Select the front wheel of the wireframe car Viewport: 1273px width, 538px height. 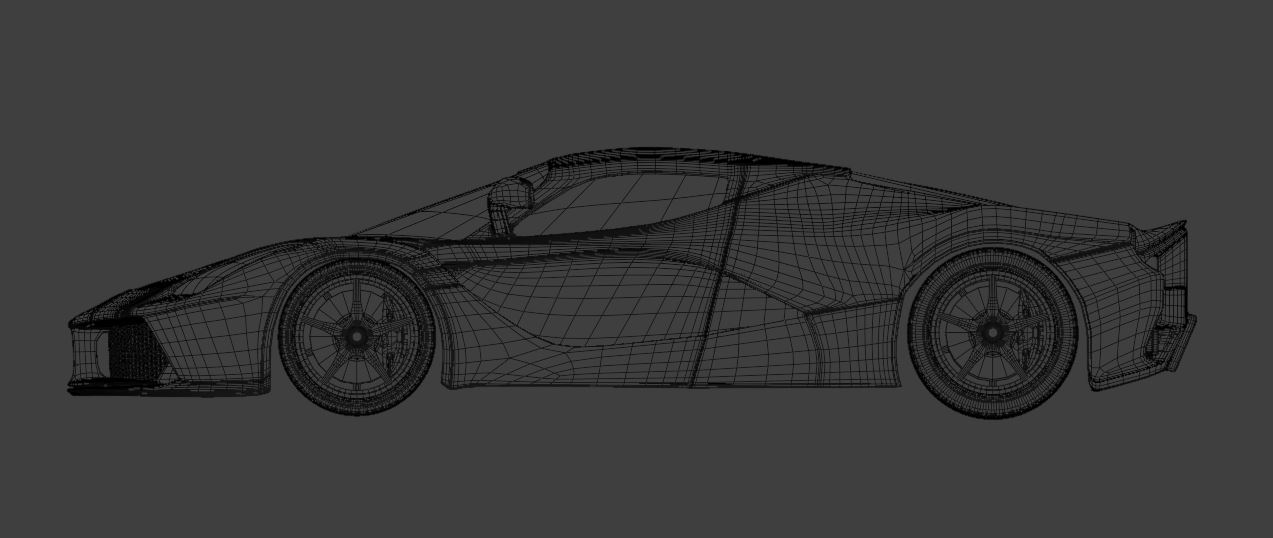357,336
